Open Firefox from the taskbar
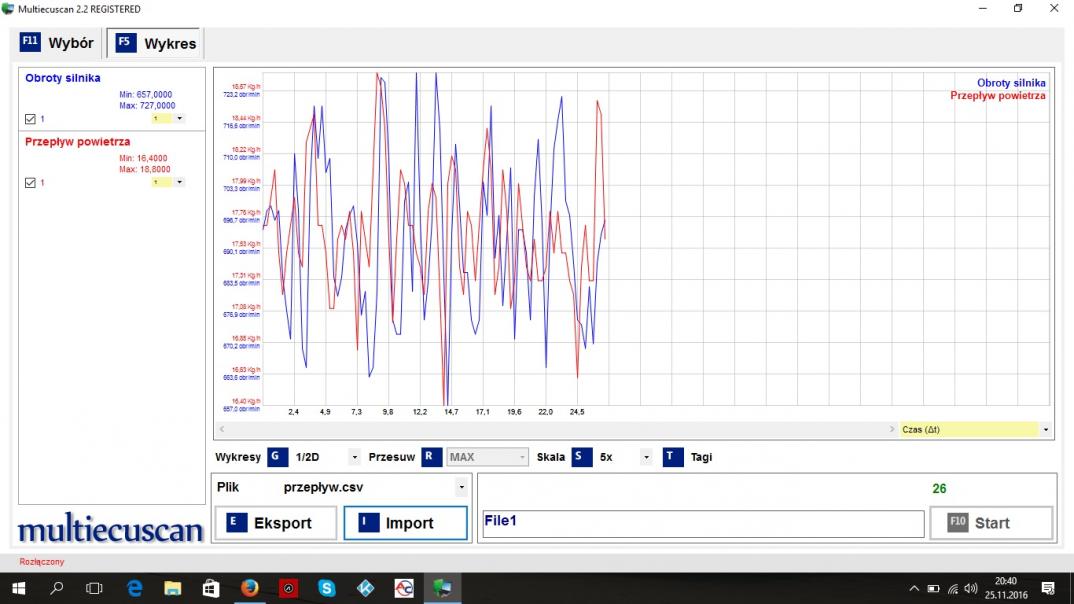Image resolution: width=1074 pixels, height=604 pixels. pyautogui.click(x=250, y=588)
